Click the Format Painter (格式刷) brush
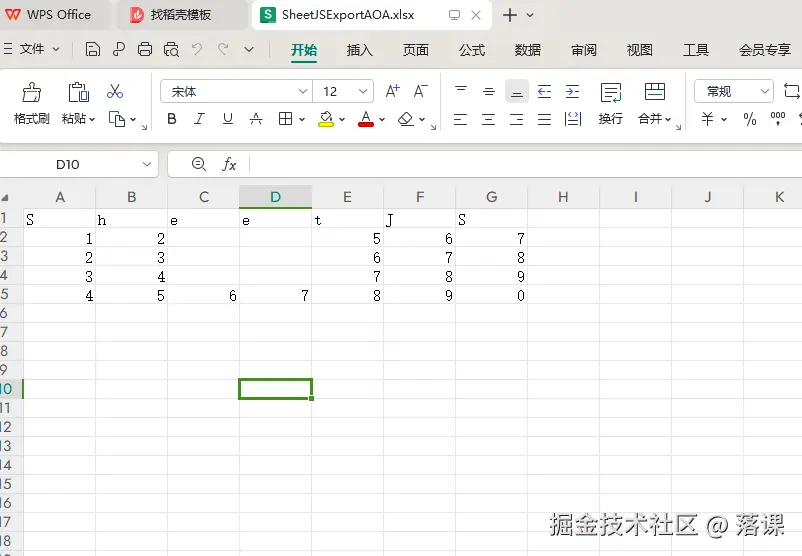802x556 pixels. click(32, 93)
